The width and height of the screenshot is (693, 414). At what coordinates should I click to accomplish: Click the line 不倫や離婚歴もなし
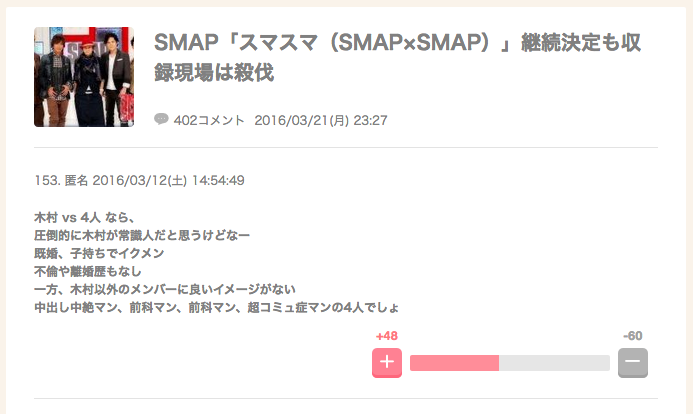click(88, 271)
